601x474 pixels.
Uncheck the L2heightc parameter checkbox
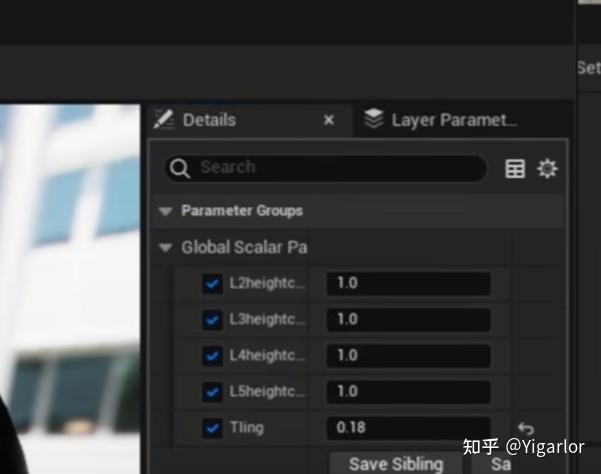pyautogui.click(x=212, y=284)
